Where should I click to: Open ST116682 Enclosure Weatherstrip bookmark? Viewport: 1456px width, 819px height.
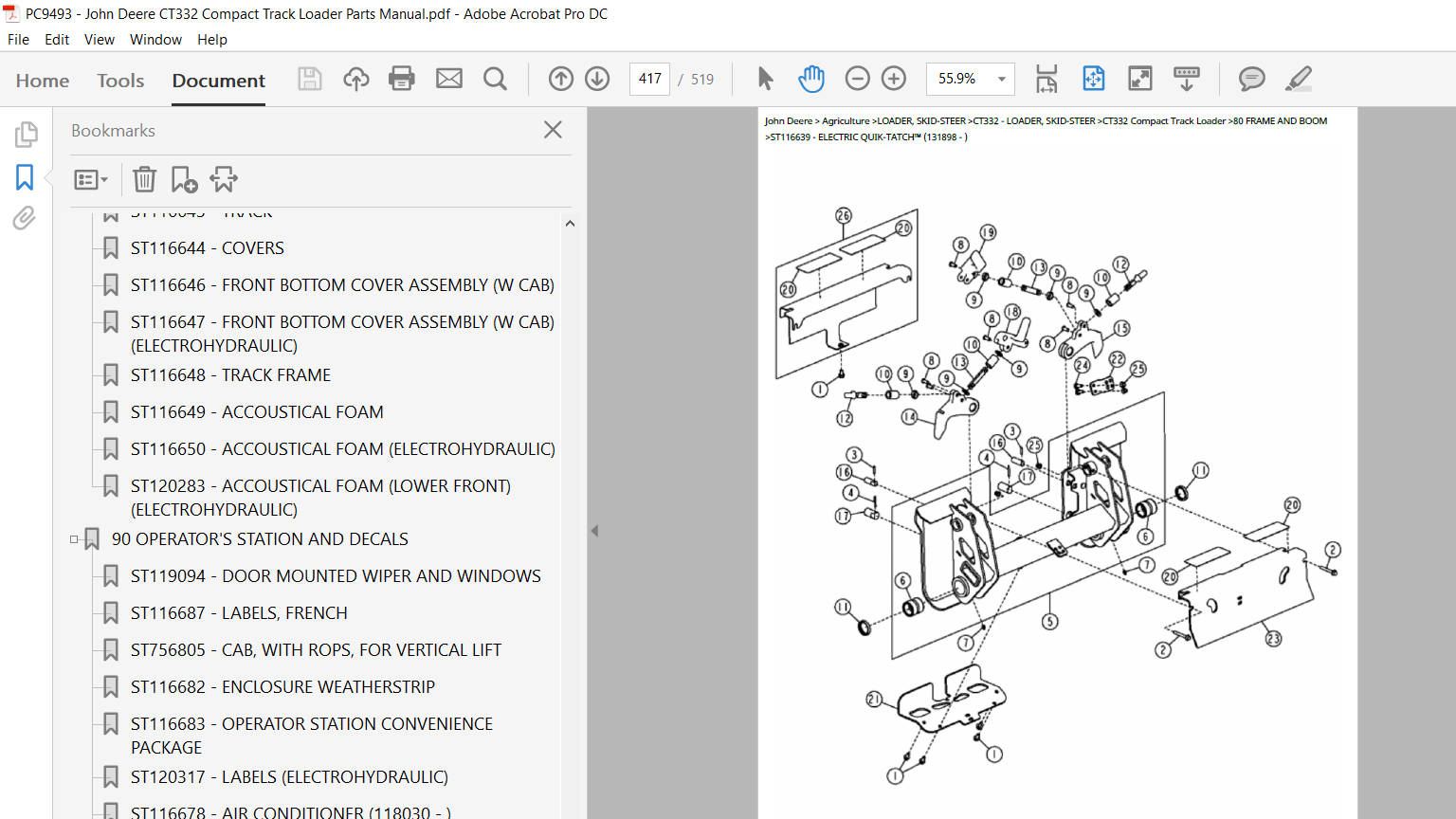282,687
